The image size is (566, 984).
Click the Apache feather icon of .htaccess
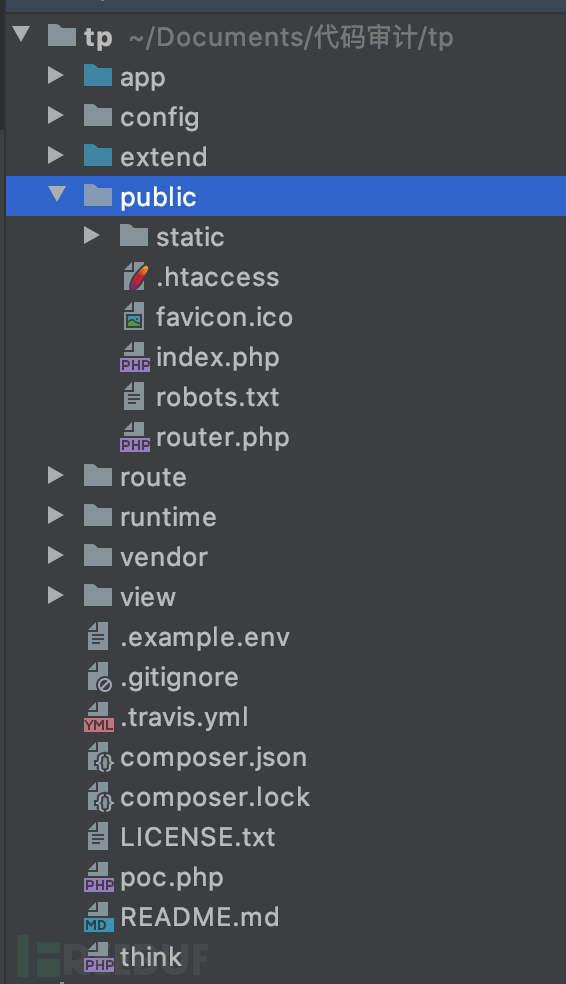coord(135,277)
